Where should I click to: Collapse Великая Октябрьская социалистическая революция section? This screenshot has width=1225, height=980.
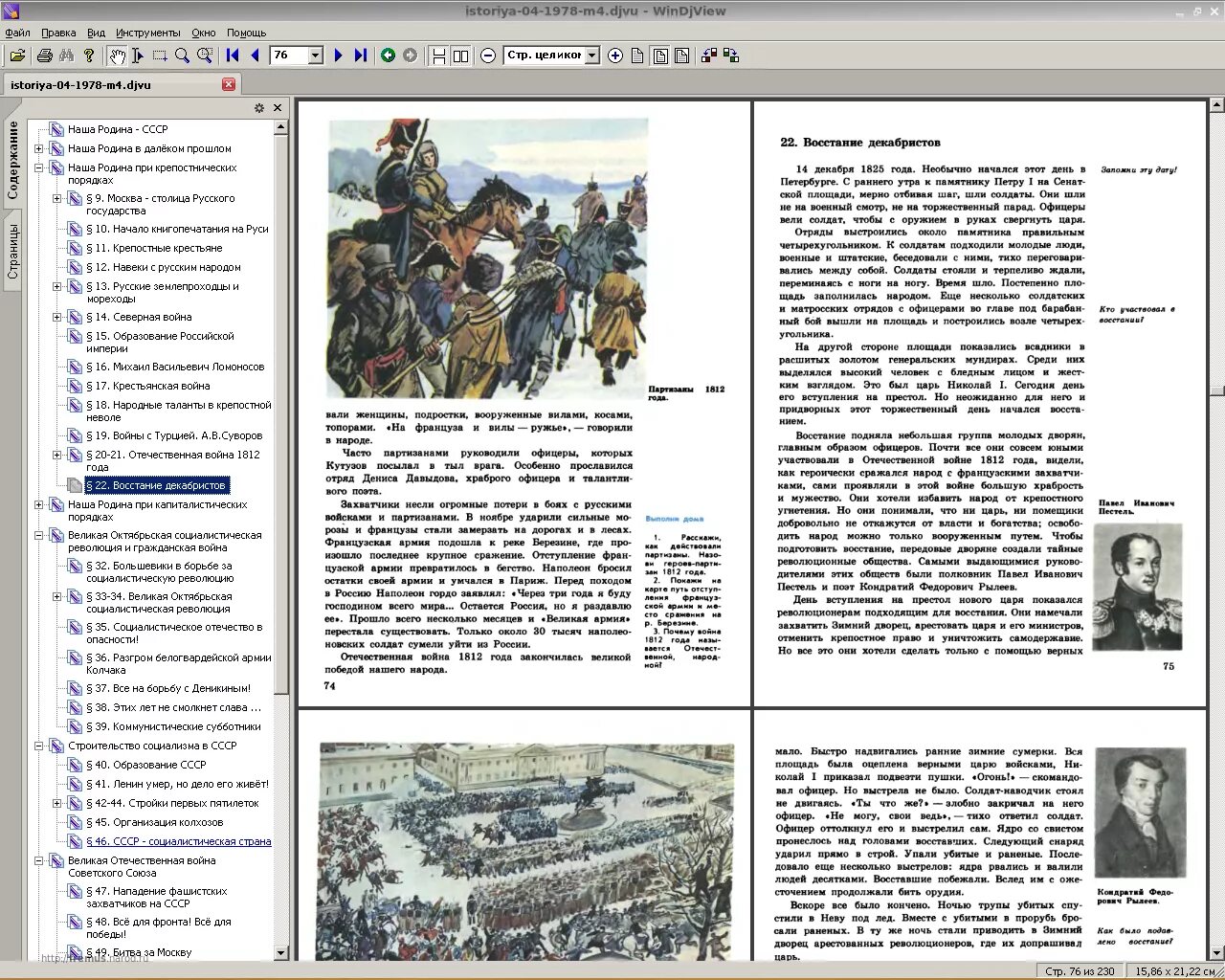(38, 535)
